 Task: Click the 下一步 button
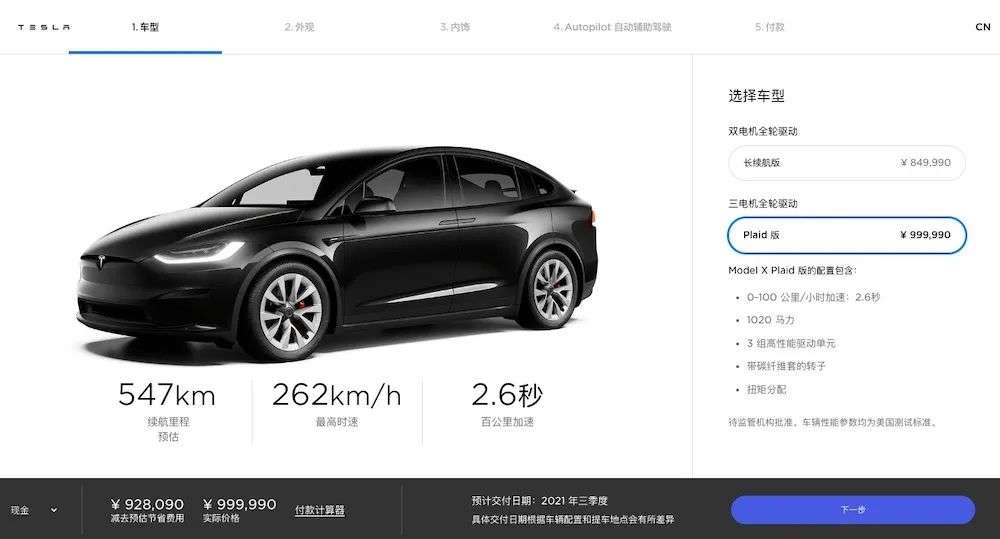pos(853,510)
